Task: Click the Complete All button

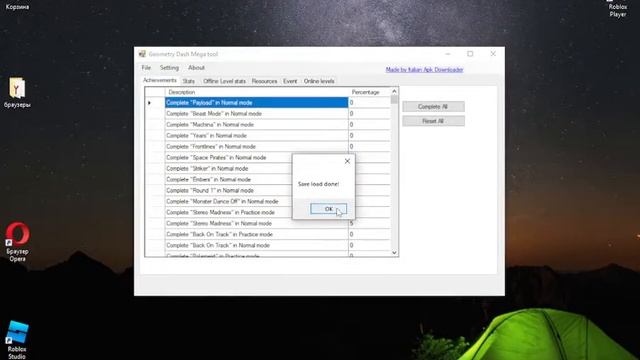Action: pos(433,107)
